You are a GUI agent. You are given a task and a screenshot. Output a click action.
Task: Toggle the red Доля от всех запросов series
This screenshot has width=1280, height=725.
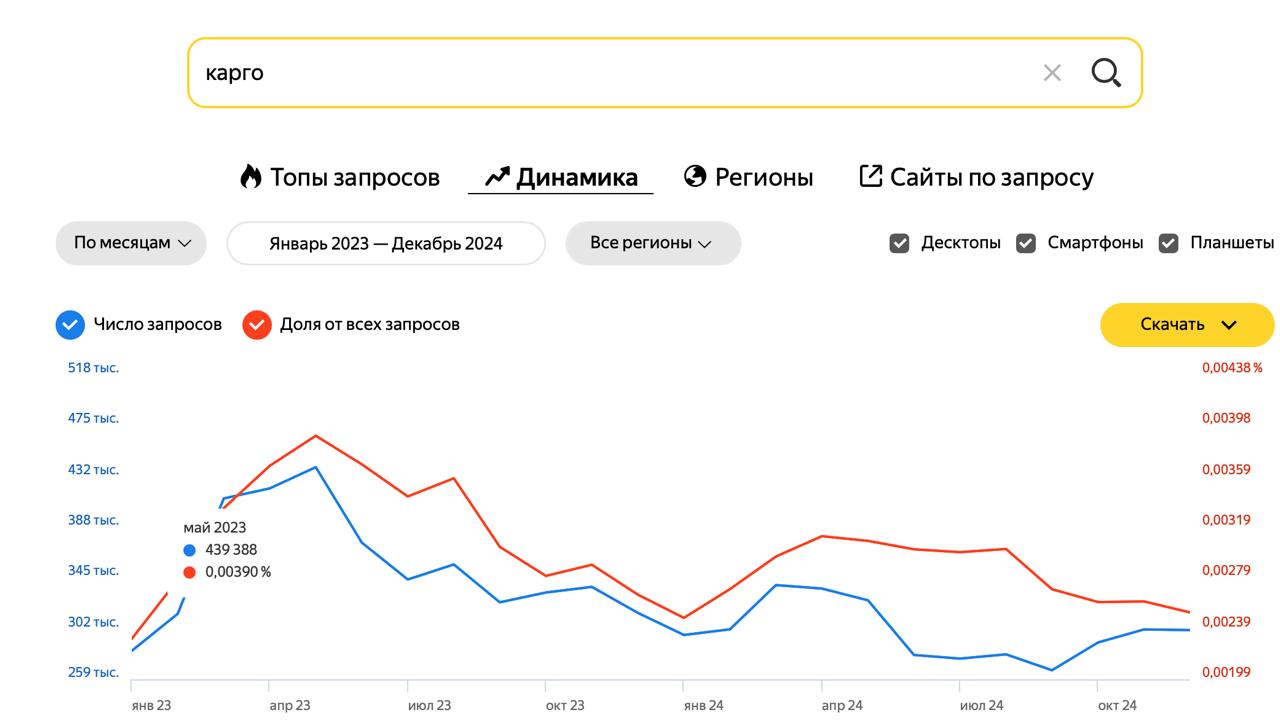point(257,325)
